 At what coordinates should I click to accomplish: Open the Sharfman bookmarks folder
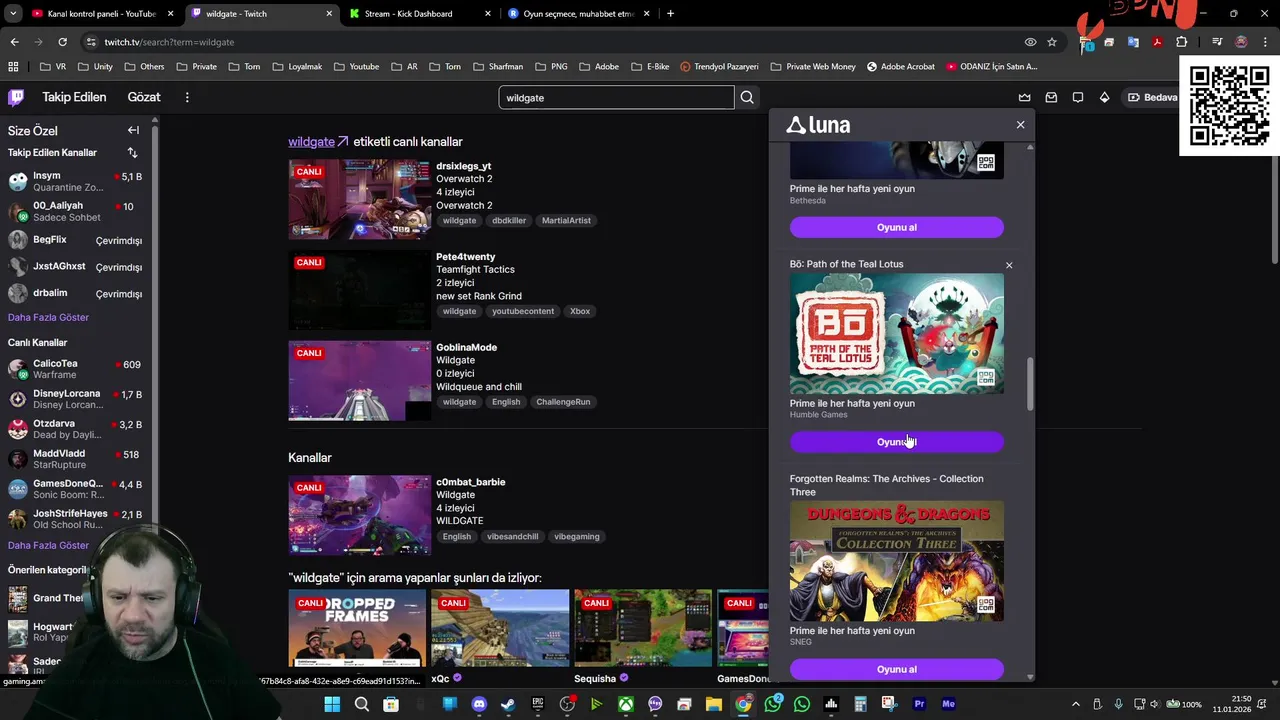[x=497, y=67]
